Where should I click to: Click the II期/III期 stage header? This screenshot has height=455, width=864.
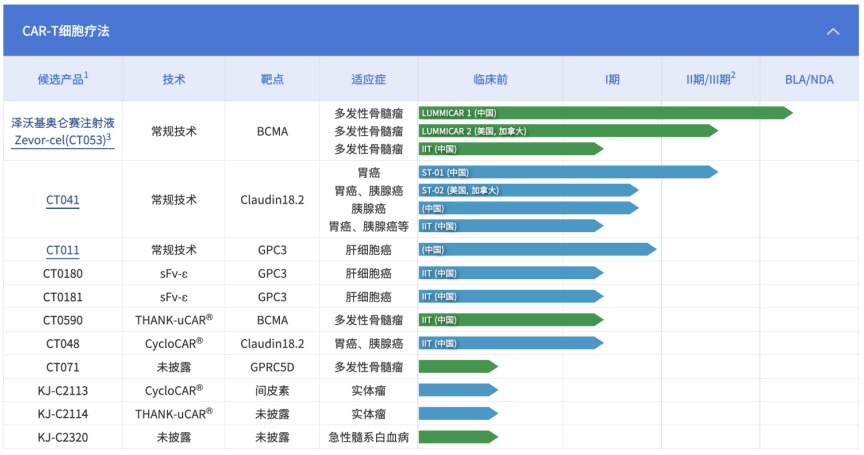[x=710, y=79]
